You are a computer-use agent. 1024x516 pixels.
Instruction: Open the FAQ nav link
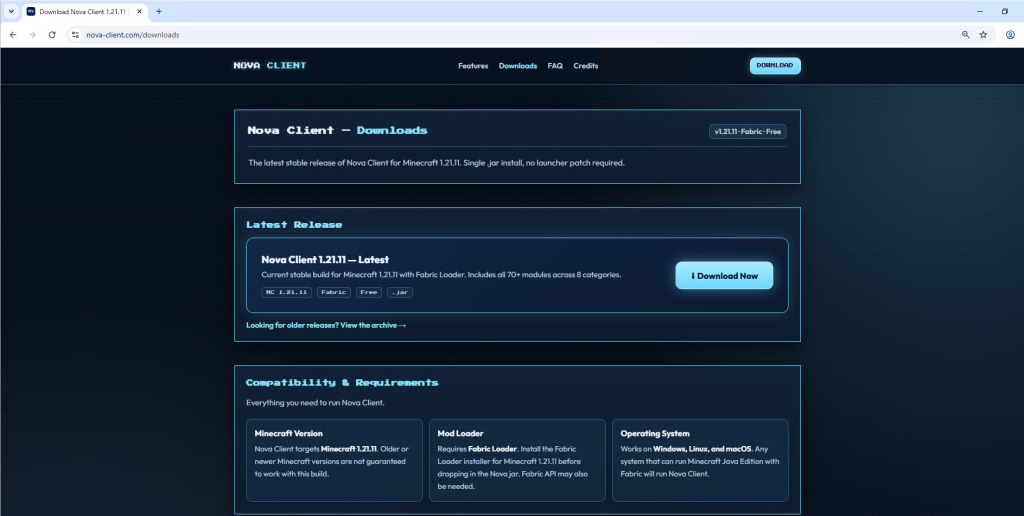pyautogui.click(x=555, y=66)
